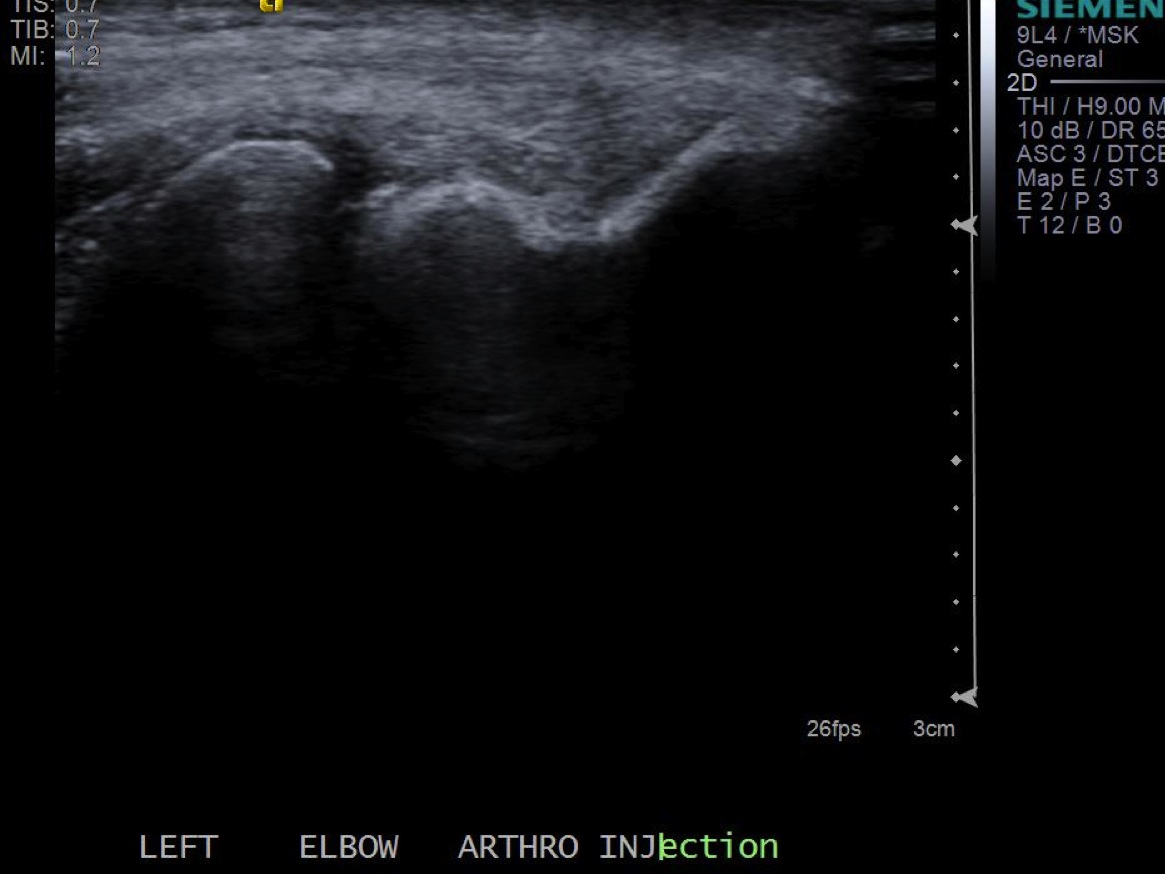
Task: Select the grayscale map bar
Action: 988,130
